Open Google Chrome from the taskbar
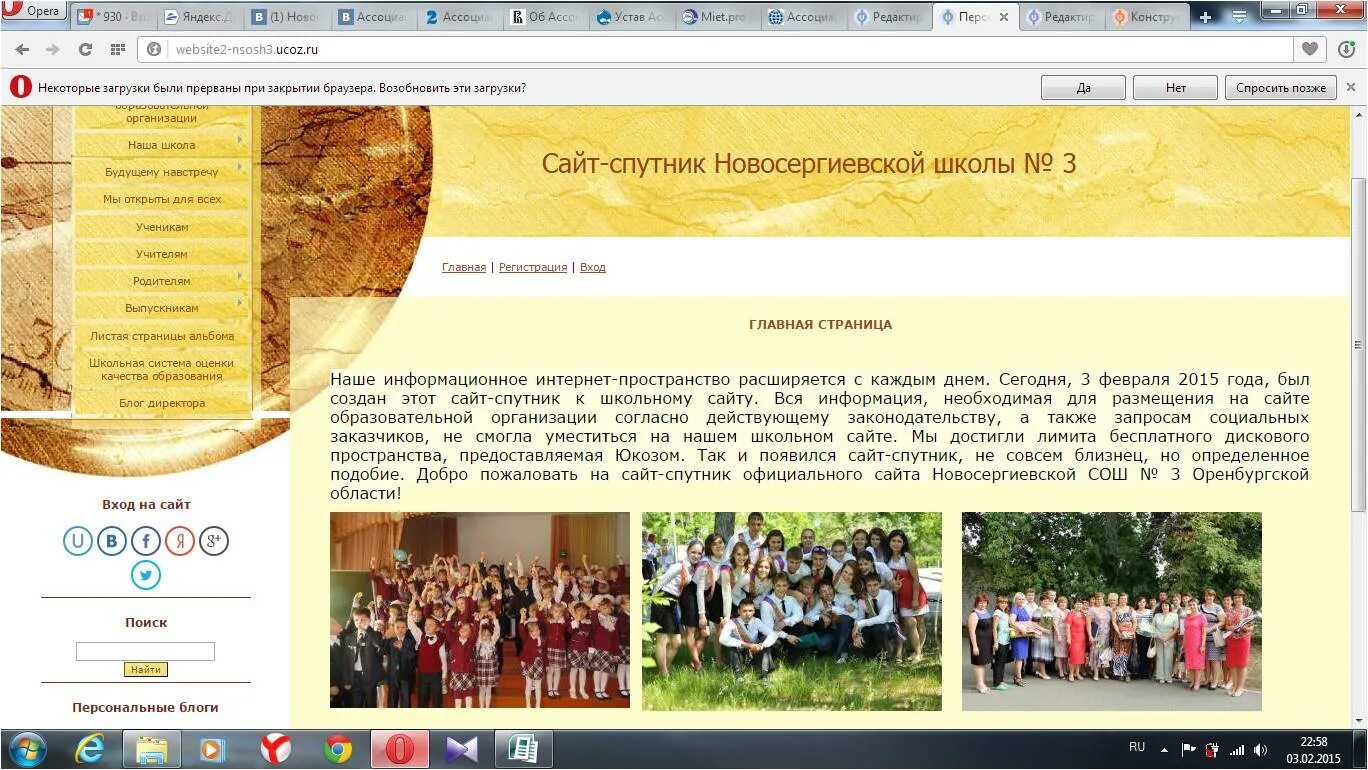Viewport: 1368px width, 770px height. coord(338,748)
